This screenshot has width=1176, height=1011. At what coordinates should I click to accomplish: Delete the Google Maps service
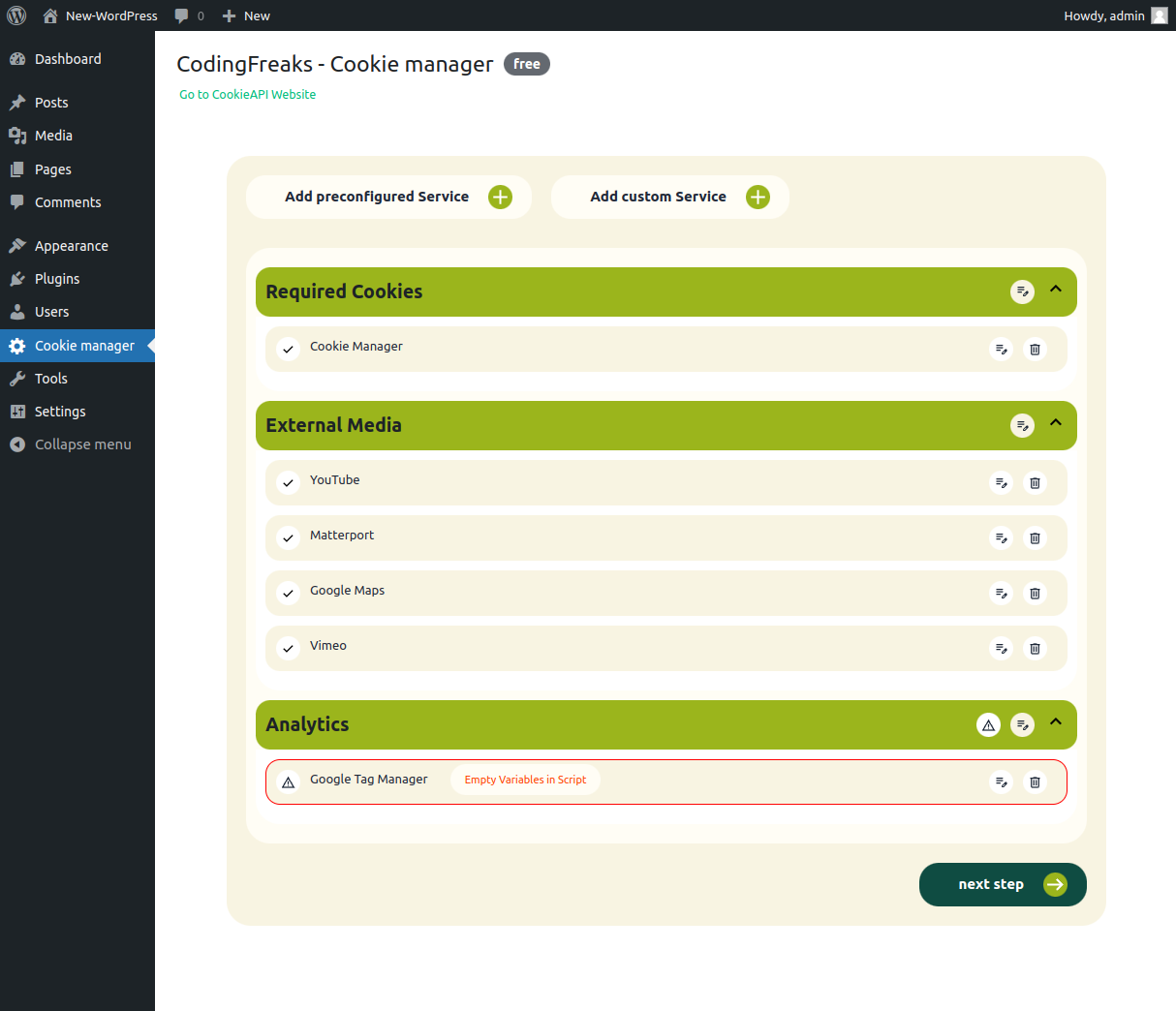1035,594
